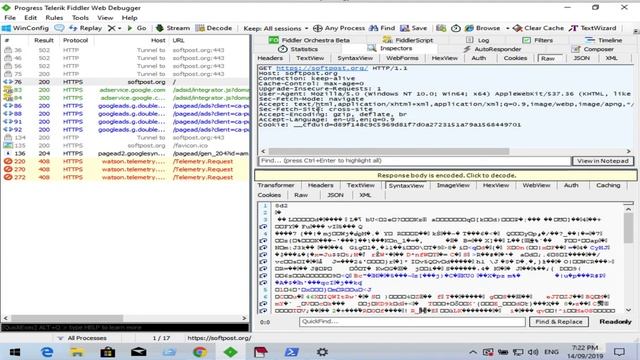This screenshot has height=360, width=640.
Task: Open WinConfig from the toolbar
Action: pos(25,28)
